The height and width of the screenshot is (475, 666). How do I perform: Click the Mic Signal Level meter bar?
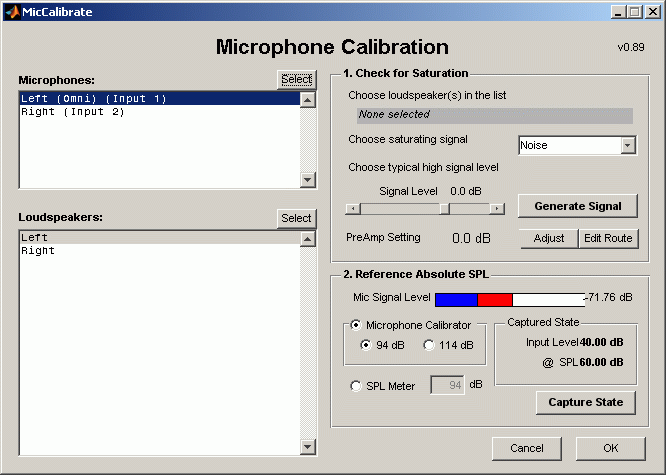coord(510,300)
